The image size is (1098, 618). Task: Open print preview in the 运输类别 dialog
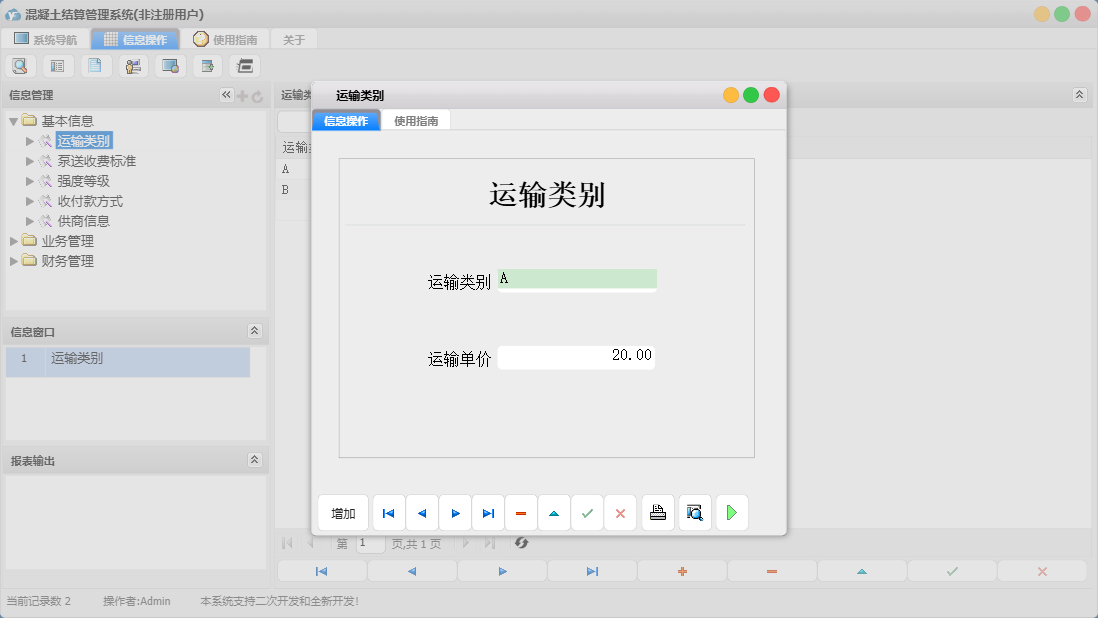pyautogui.click(x=695, y=512)
